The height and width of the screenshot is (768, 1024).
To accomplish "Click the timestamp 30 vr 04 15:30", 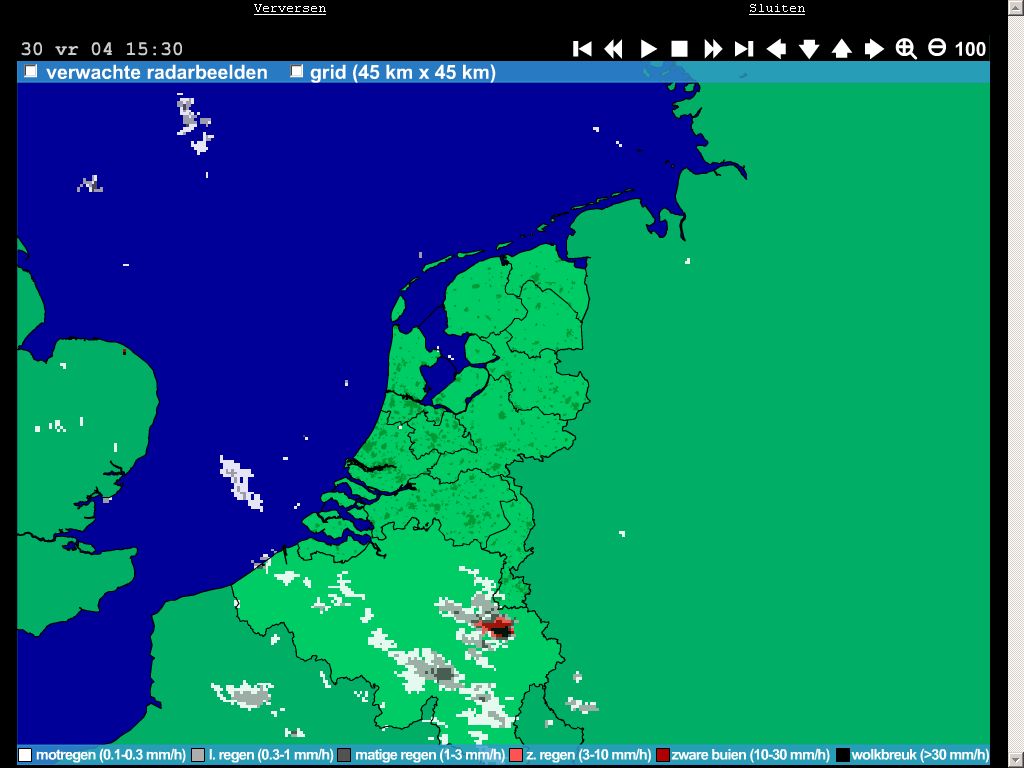I will (x=102, y=49).
